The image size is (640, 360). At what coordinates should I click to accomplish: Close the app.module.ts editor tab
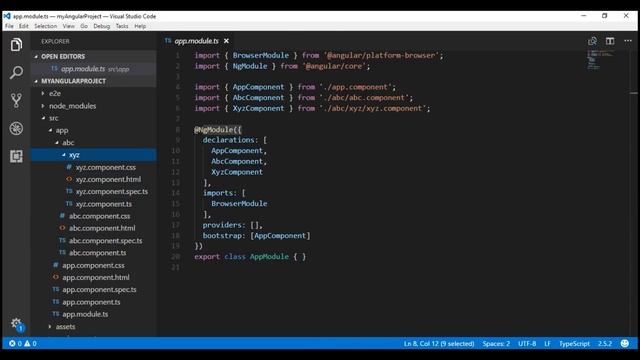226,41
